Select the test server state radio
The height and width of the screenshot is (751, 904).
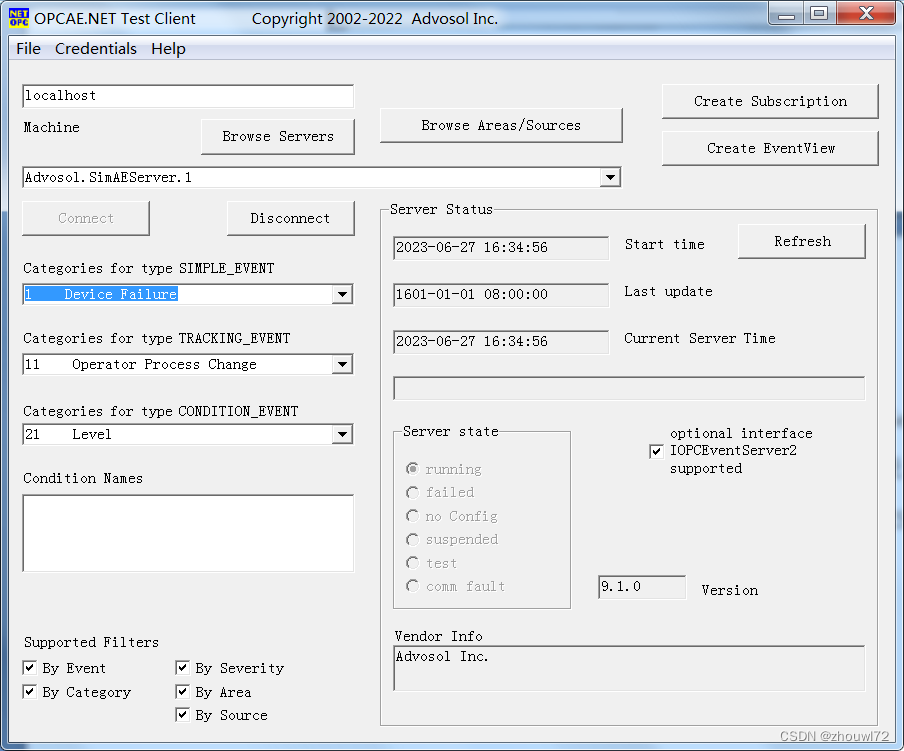click(412, 563)
